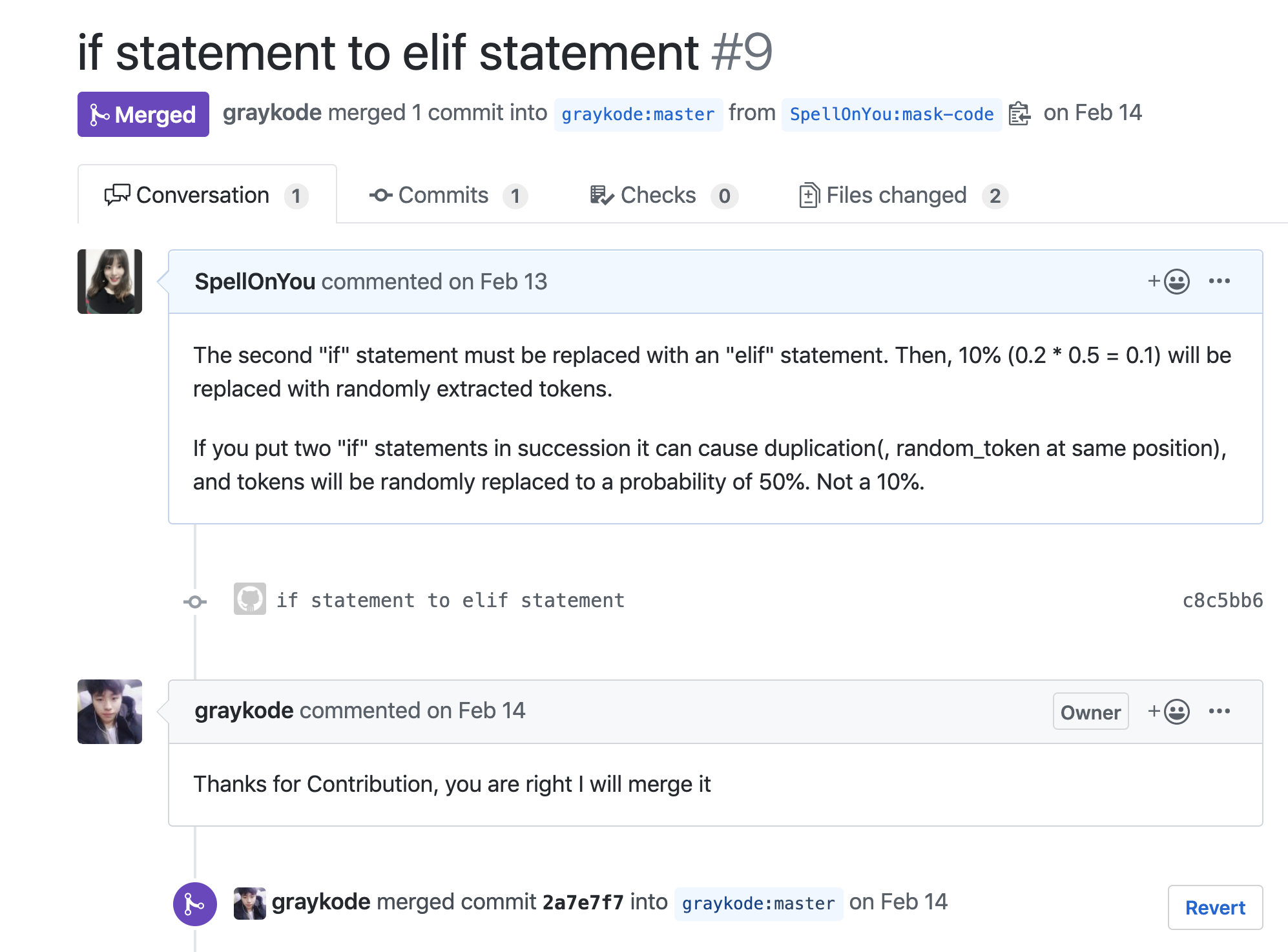Switch to the Commits tab
The image size is (1288, 952).
point(448,195)
